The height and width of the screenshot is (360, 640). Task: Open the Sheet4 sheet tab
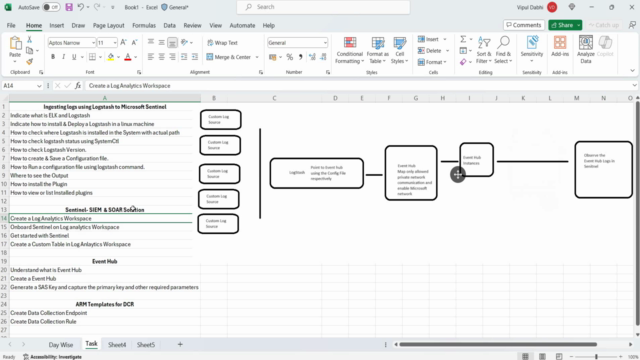pyautogui.click(x=117, y=344)
